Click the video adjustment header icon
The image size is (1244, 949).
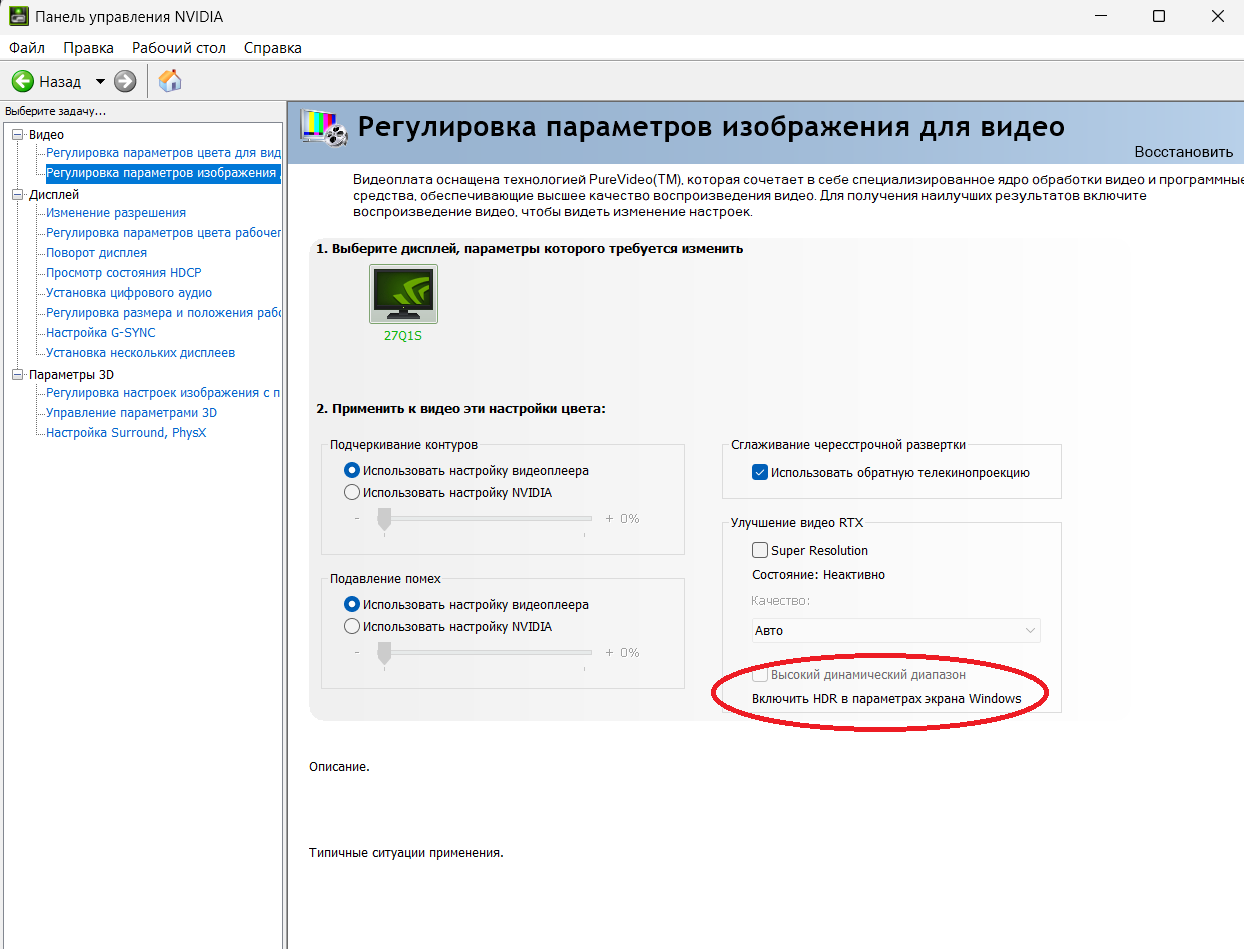325,130
